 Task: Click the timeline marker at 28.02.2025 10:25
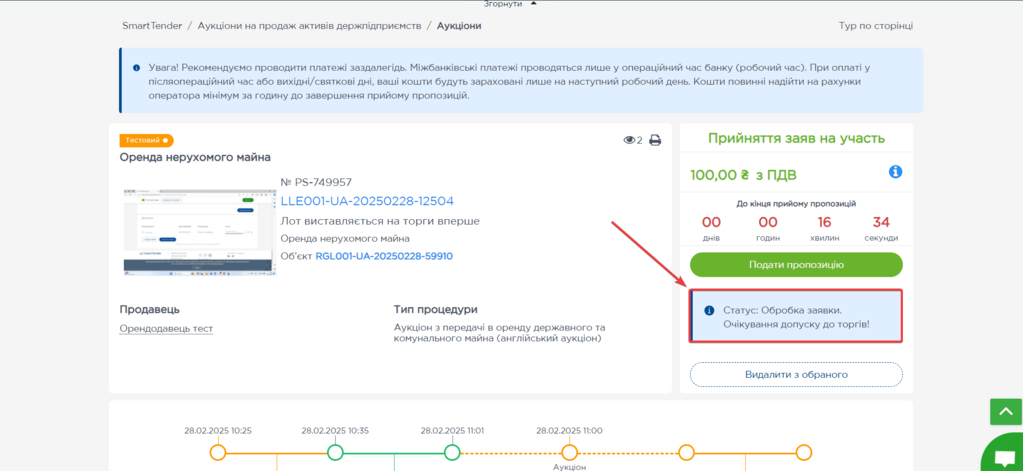pos(218,453)
